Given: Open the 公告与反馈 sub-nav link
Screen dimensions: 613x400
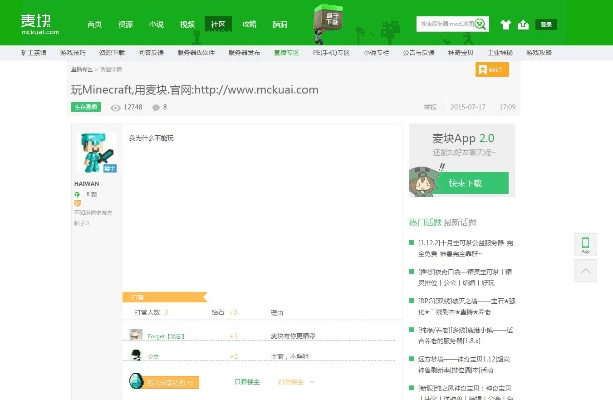Looking at the screenshot, I should 419,52.
